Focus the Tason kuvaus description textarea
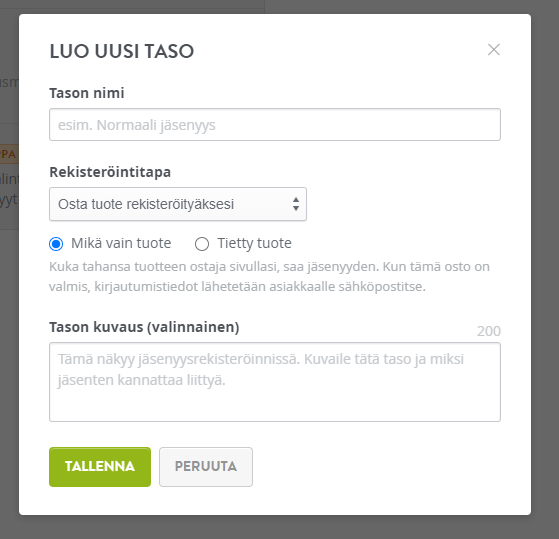The width and height of the screenshot is (559, 539). (x=275, y=382)
